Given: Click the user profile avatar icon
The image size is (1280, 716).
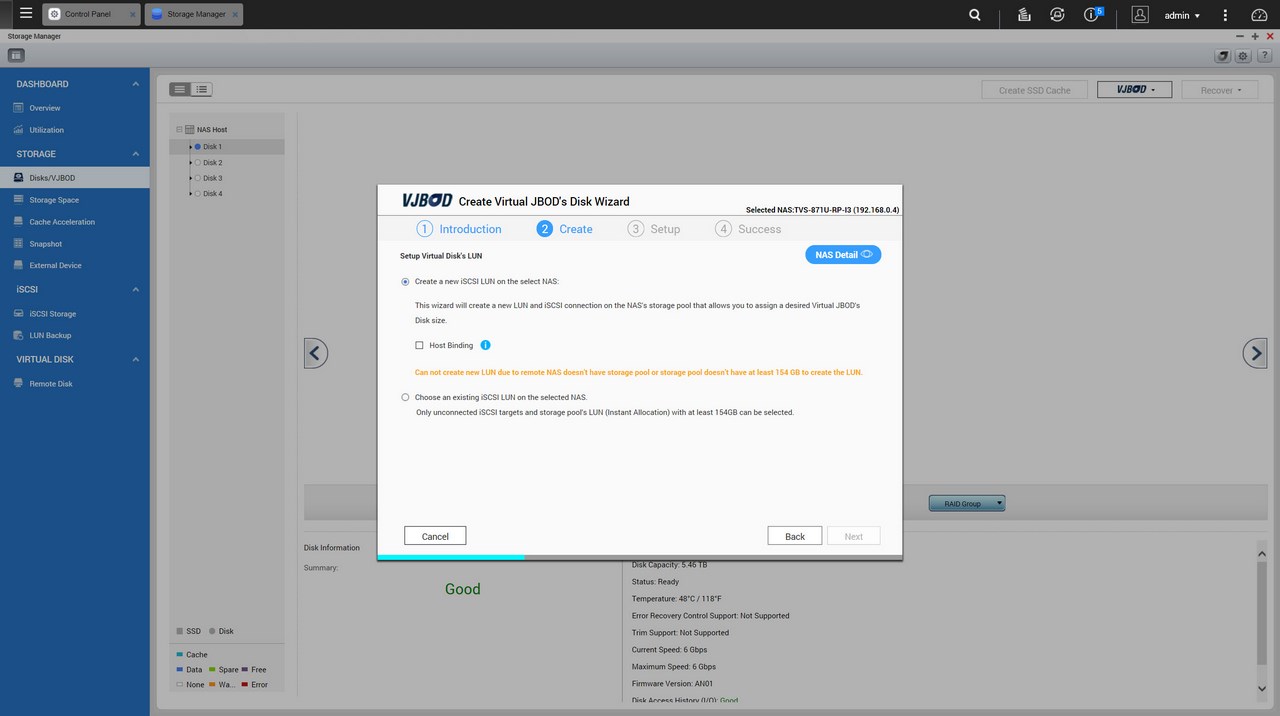Looking at the screenshot, I should pos(1140,15).
